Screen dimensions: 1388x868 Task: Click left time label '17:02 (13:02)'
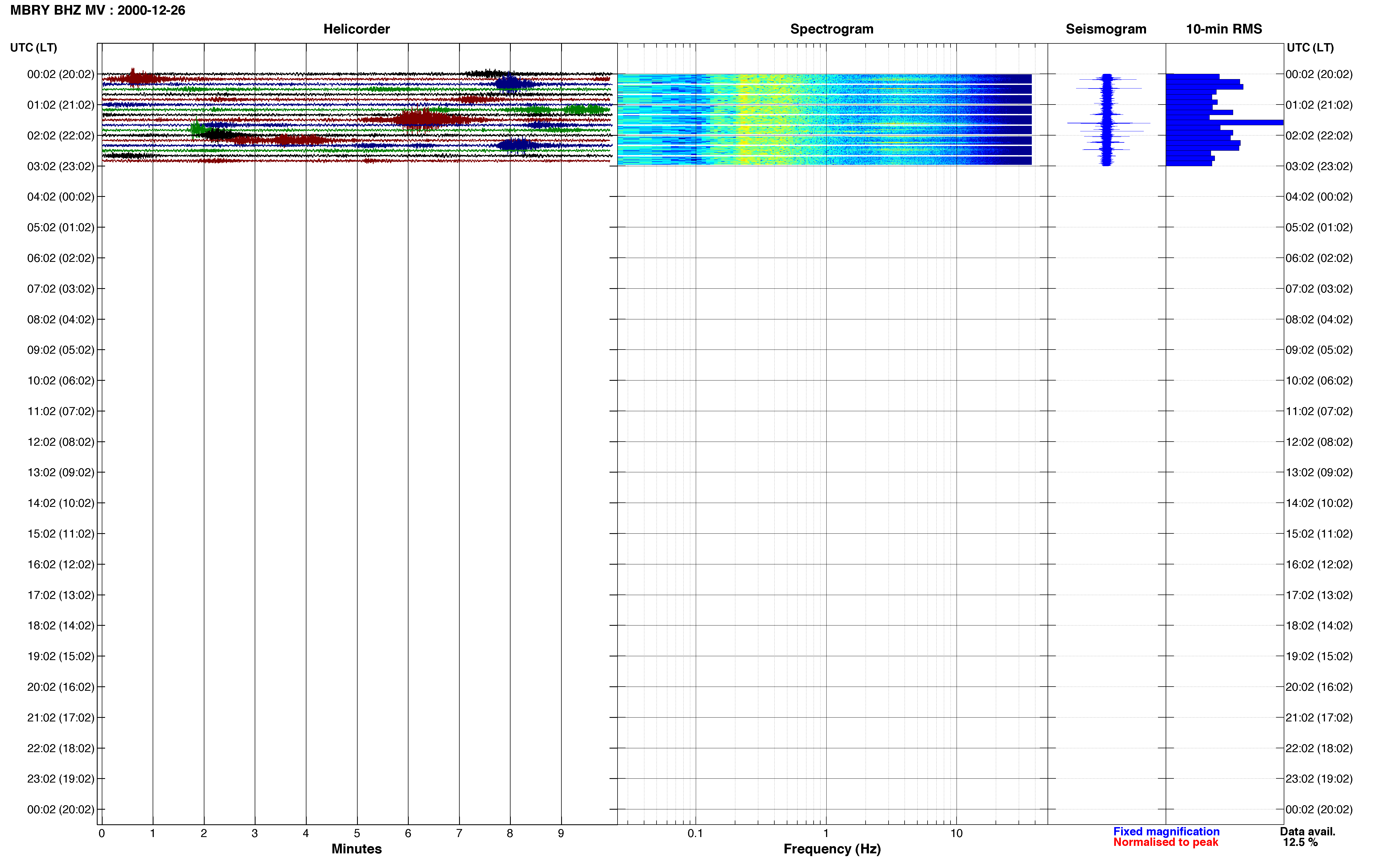(61, 595)
